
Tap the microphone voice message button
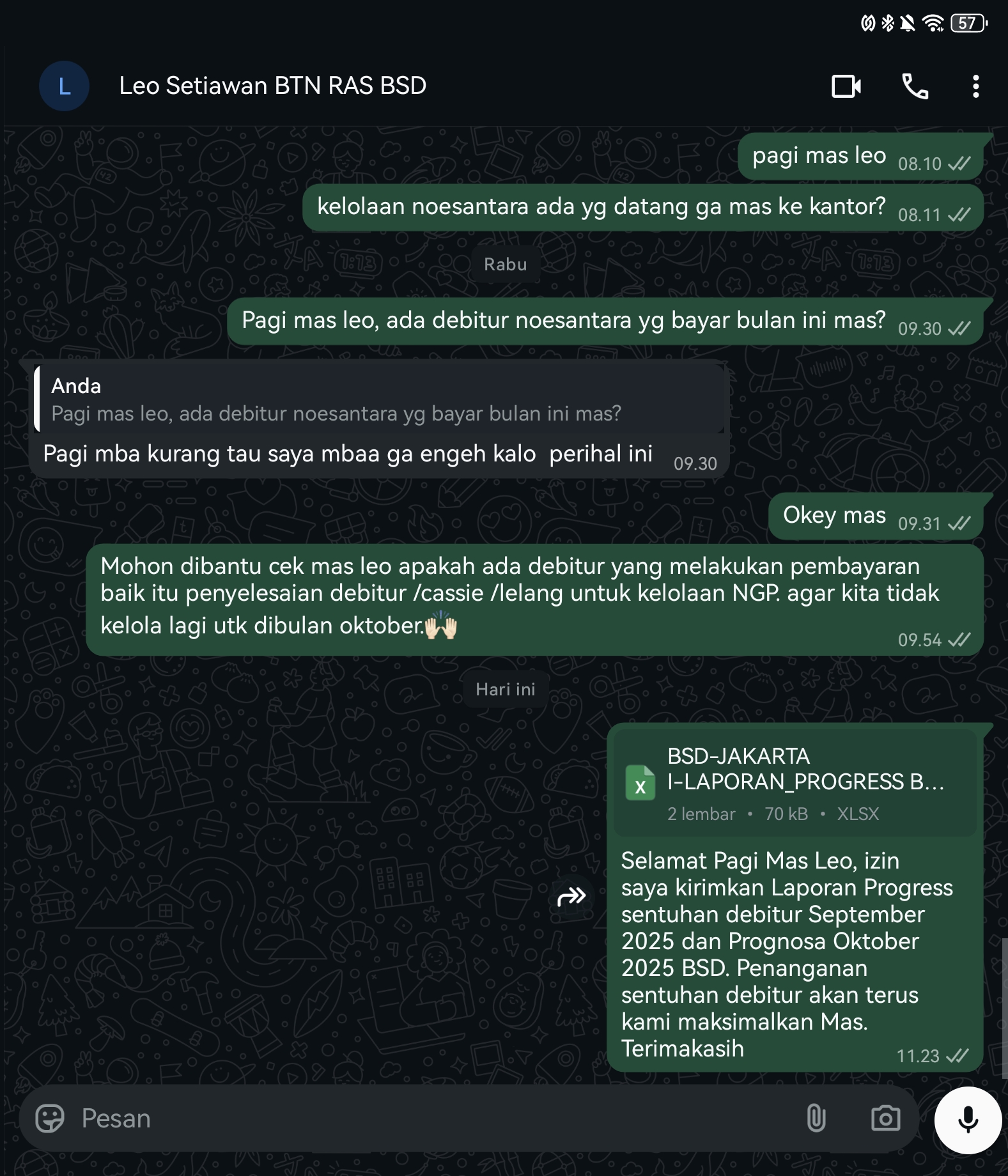968,1120
